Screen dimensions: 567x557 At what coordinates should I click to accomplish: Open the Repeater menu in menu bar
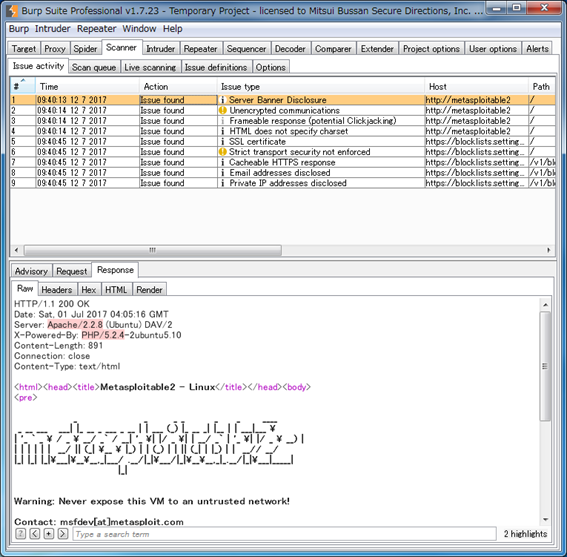[97, 29]
